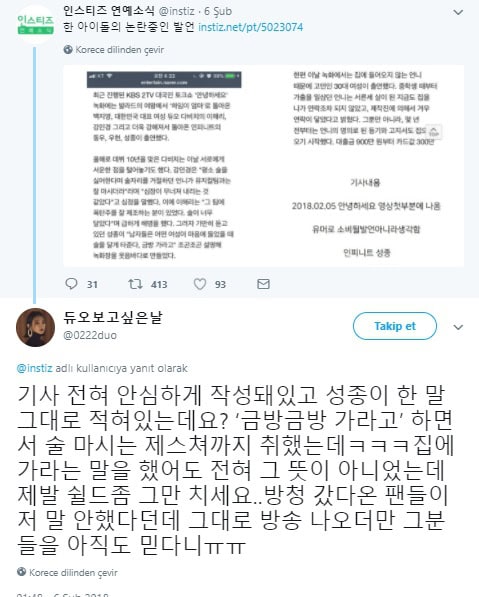Retweet using the arrows icon
479x597 pixels.
tap(135, 284)
